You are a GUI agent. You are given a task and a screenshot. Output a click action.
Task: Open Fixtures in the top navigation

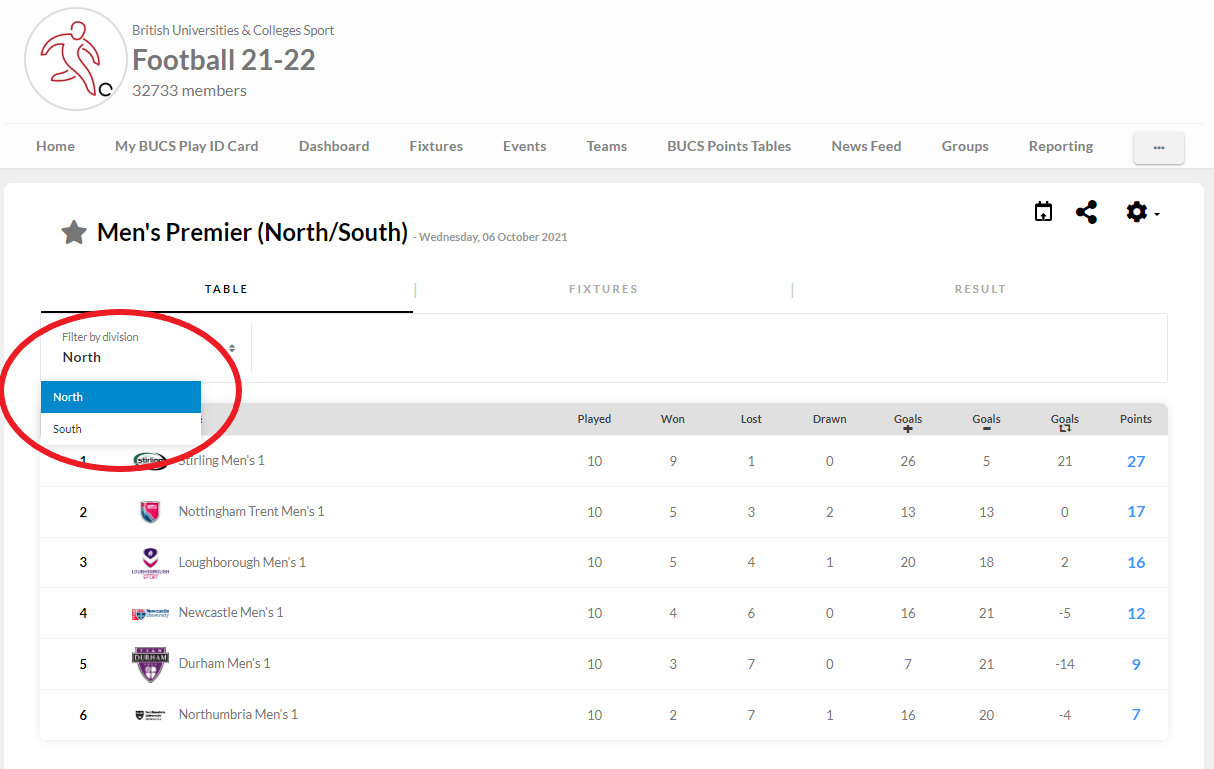pos(436,146)
